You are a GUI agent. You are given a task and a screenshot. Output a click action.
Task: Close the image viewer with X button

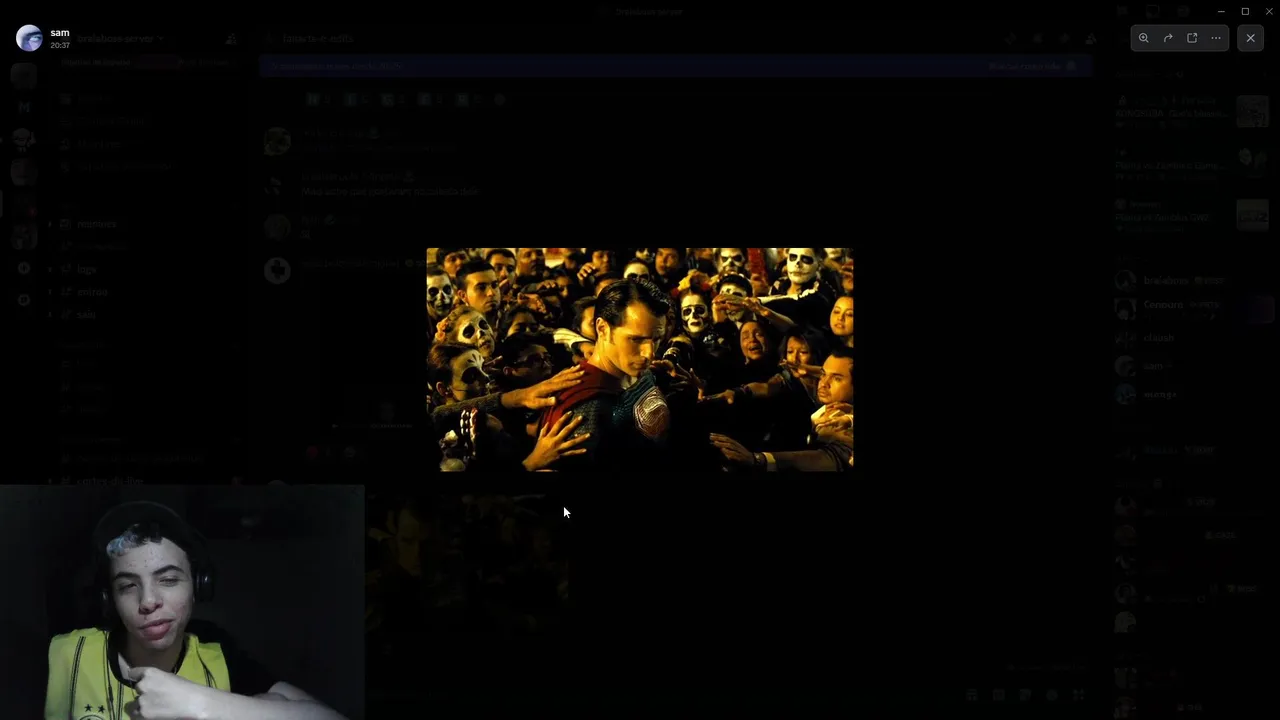coord(1250,38)
